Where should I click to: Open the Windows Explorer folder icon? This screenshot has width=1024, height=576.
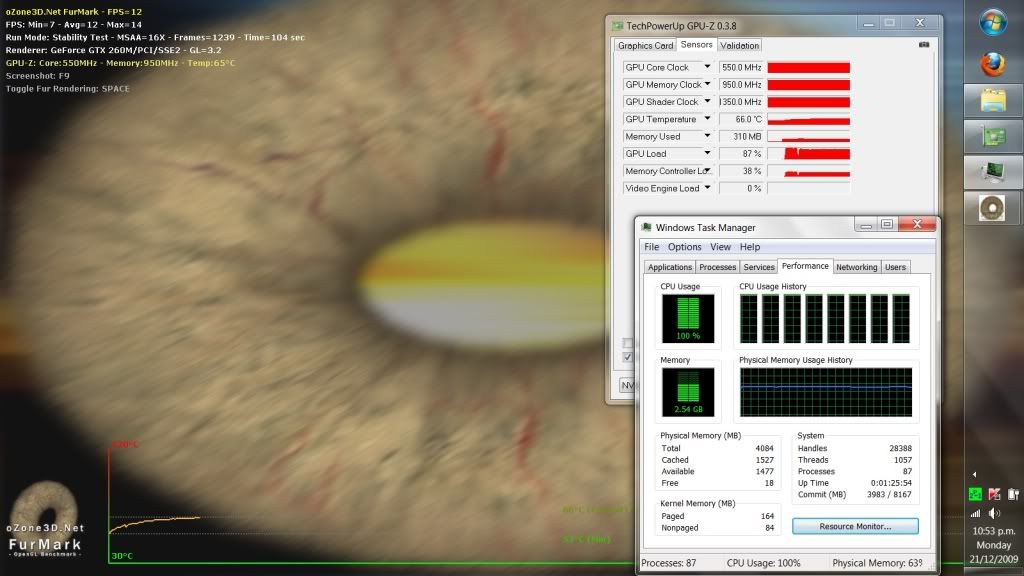tap(993, 101)
